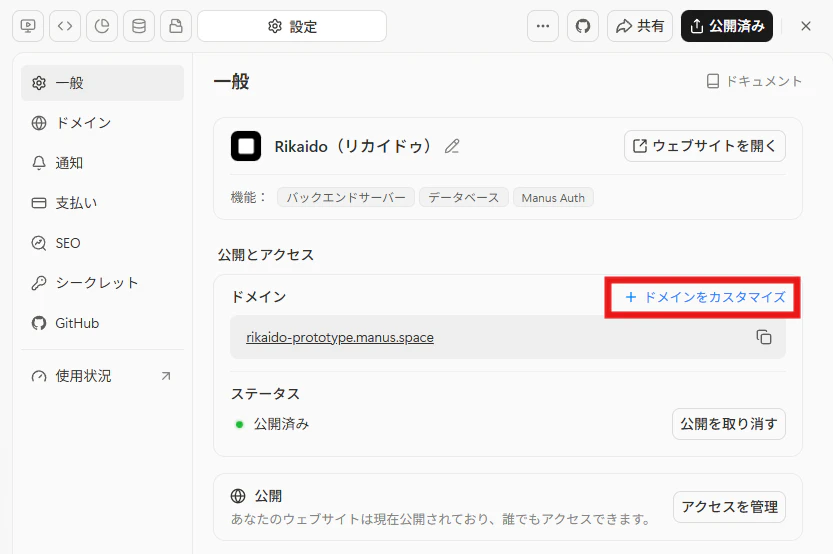Click the black Rikaido app logo icon
This screenshot has width=833, height=554.
coord(246,146)
